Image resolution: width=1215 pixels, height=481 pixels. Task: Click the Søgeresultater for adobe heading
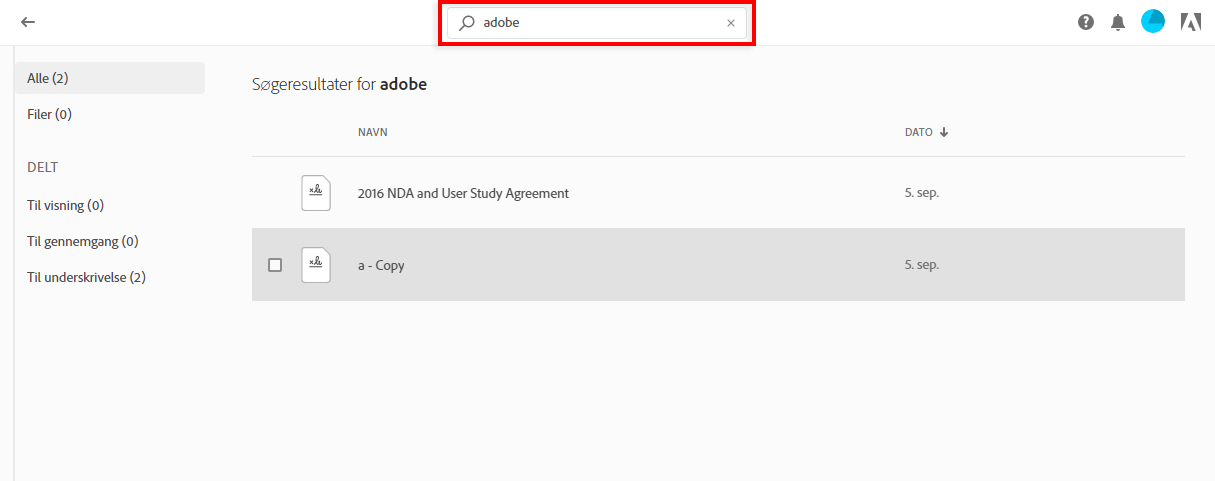(x=340, y=84)
